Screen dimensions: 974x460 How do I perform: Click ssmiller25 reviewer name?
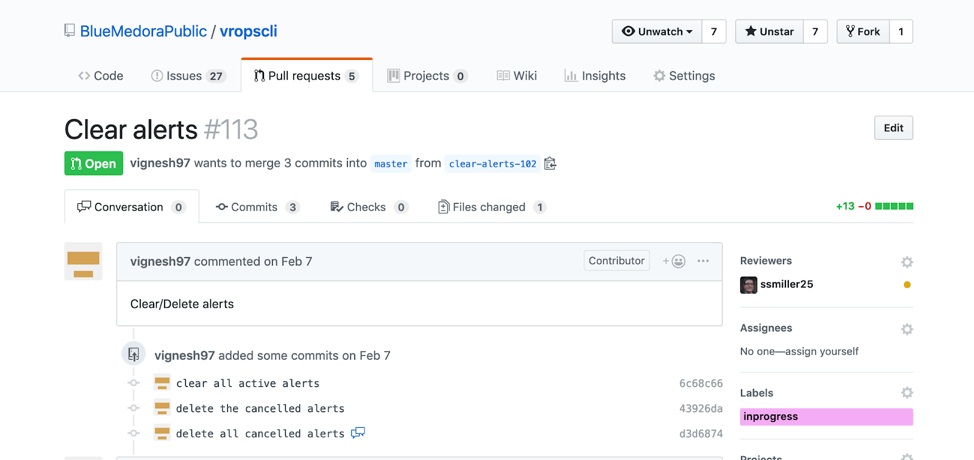point(787,285)
